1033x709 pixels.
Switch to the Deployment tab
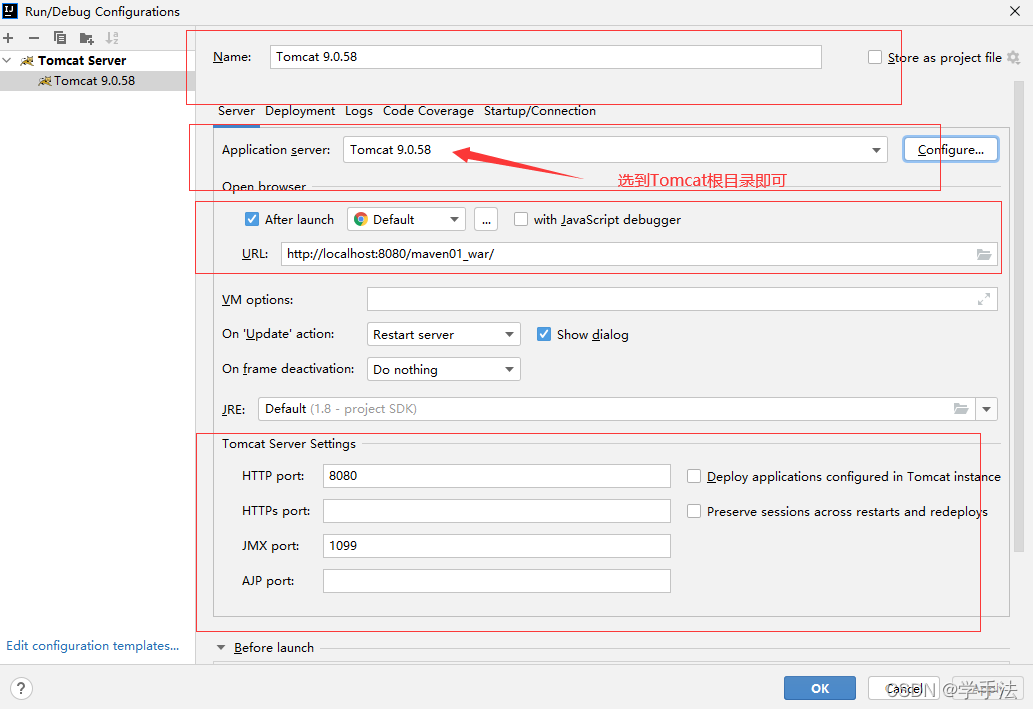(x=300, y=111)
